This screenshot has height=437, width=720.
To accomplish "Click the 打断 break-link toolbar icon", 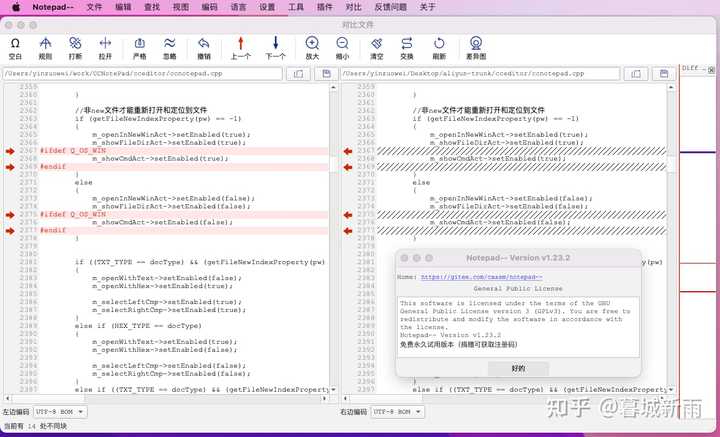I will click(x=75, y=48).
